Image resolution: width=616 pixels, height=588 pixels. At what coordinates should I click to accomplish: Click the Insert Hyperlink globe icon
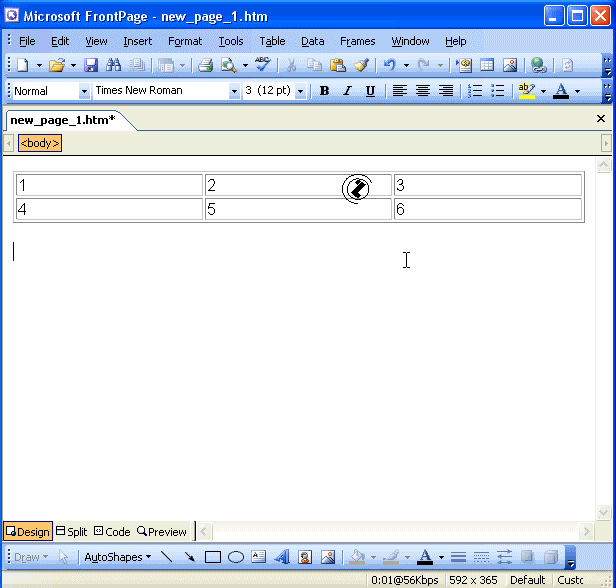(x=539, y=65)
